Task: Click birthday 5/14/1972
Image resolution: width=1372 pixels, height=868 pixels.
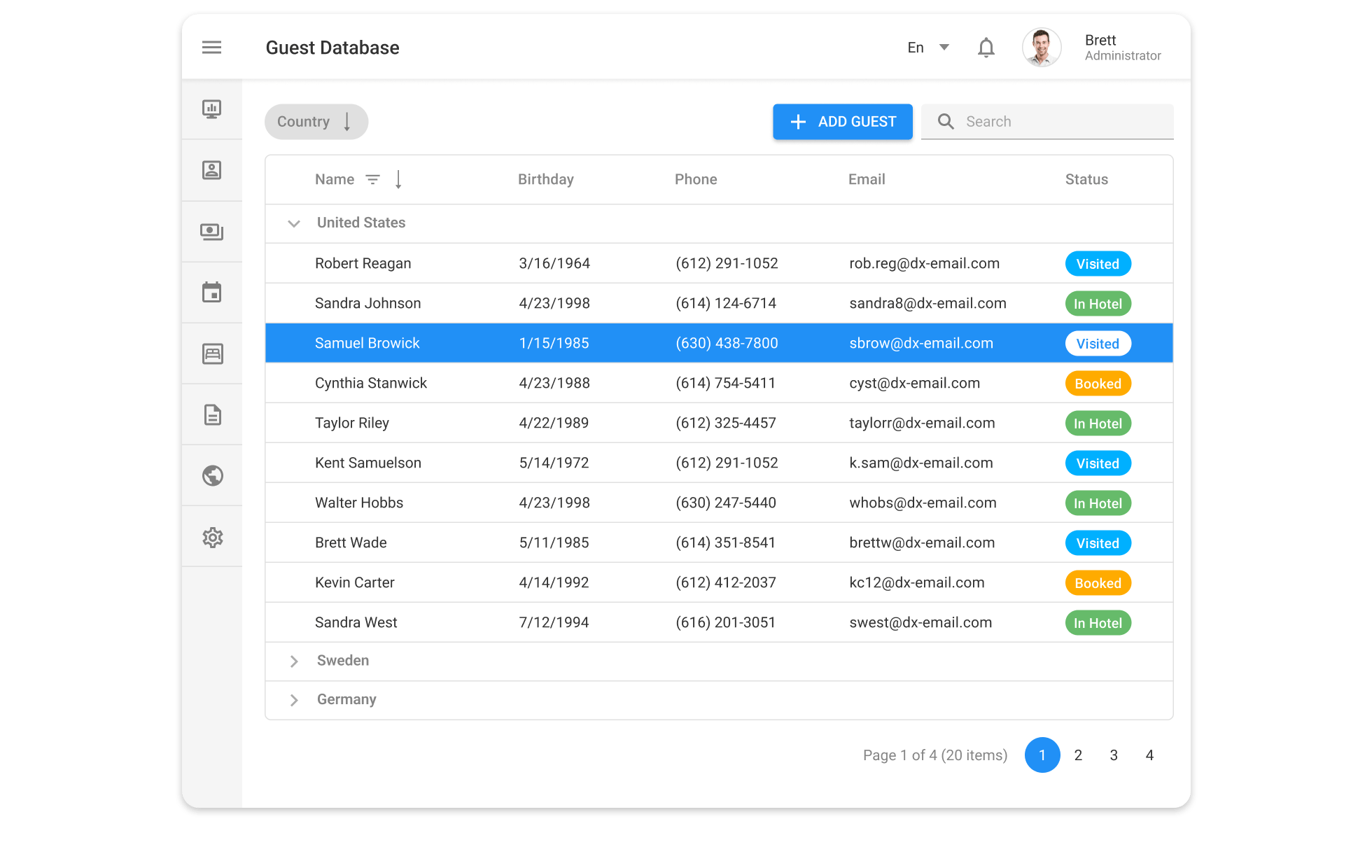Action: (554, 463)
